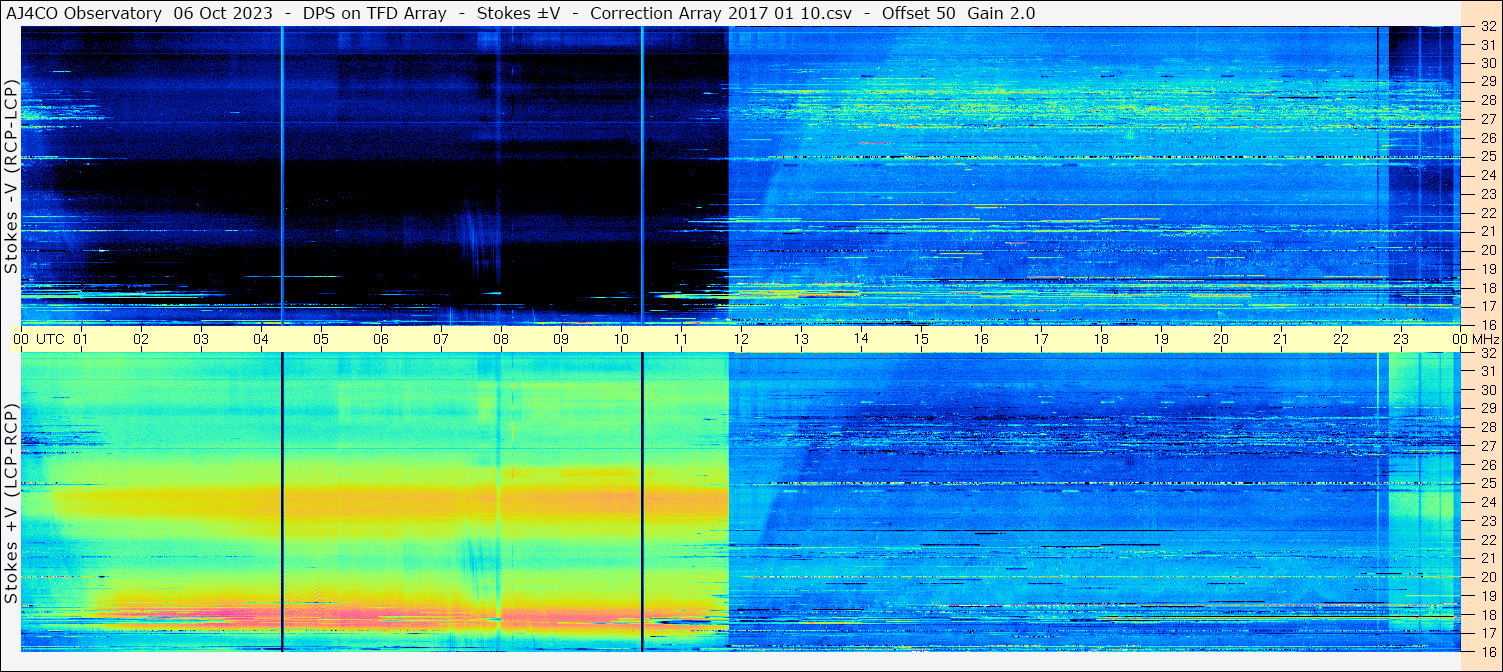1503x672 pixels.
Task: Click '21' MHz tick of Stokes +V panel
Action: tap(1487, 558)
